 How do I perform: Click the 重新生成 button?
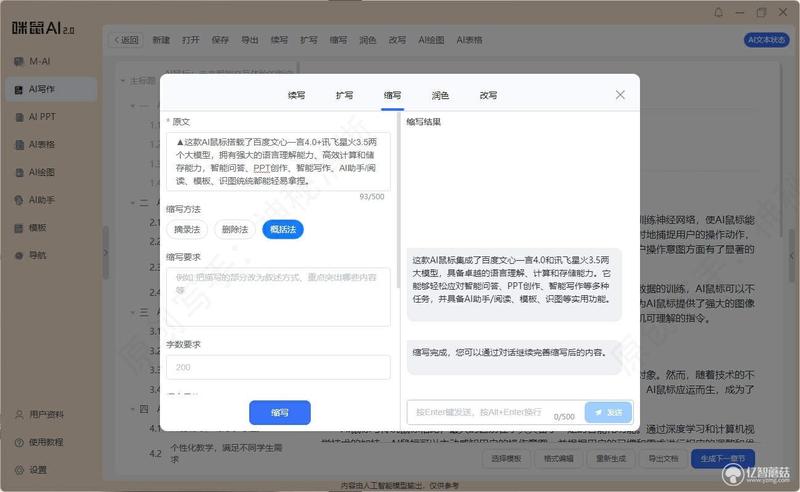(611, 459)
